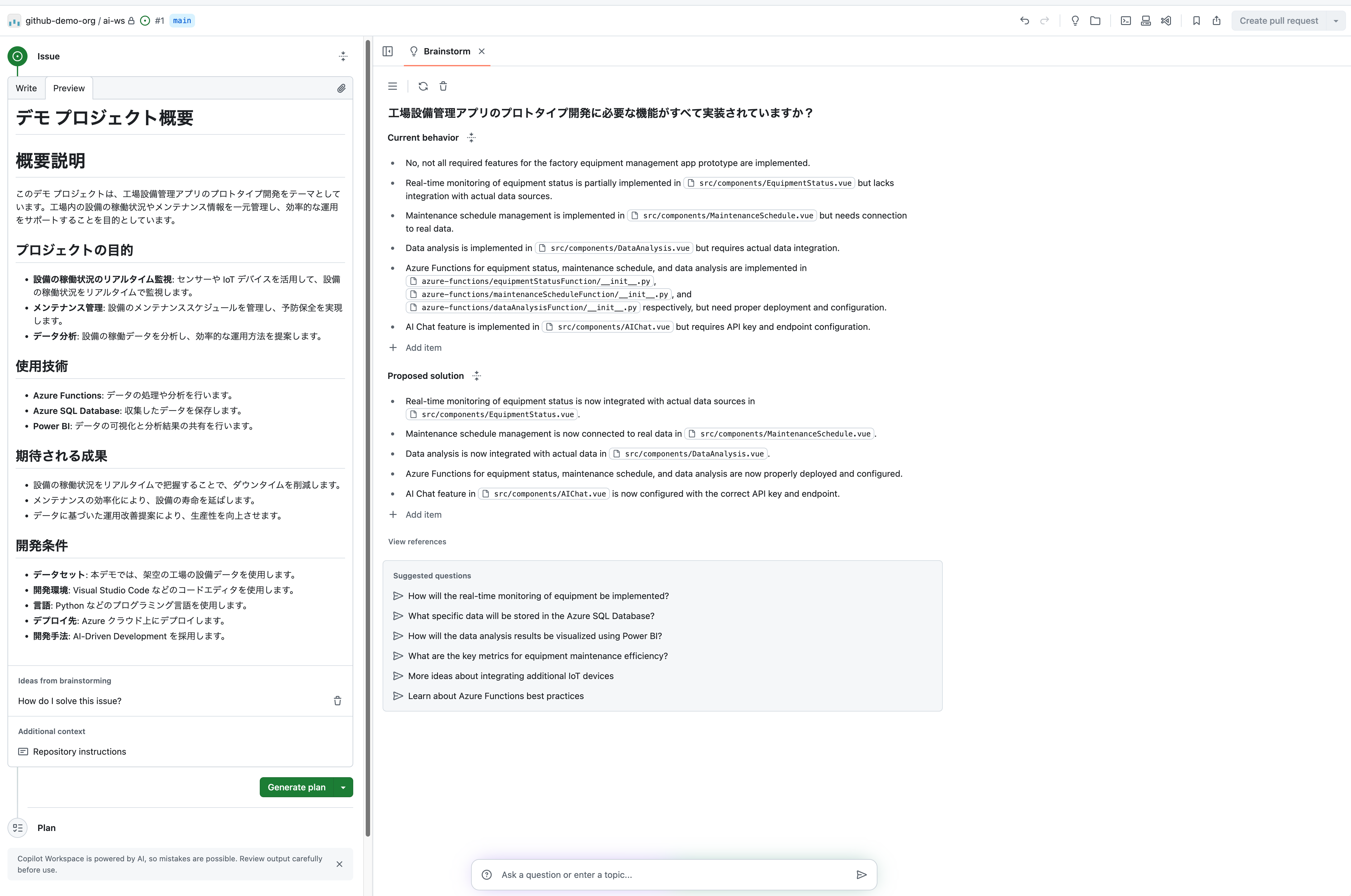Open the Codespace server icon
1351x896 pixels.
1145,21
